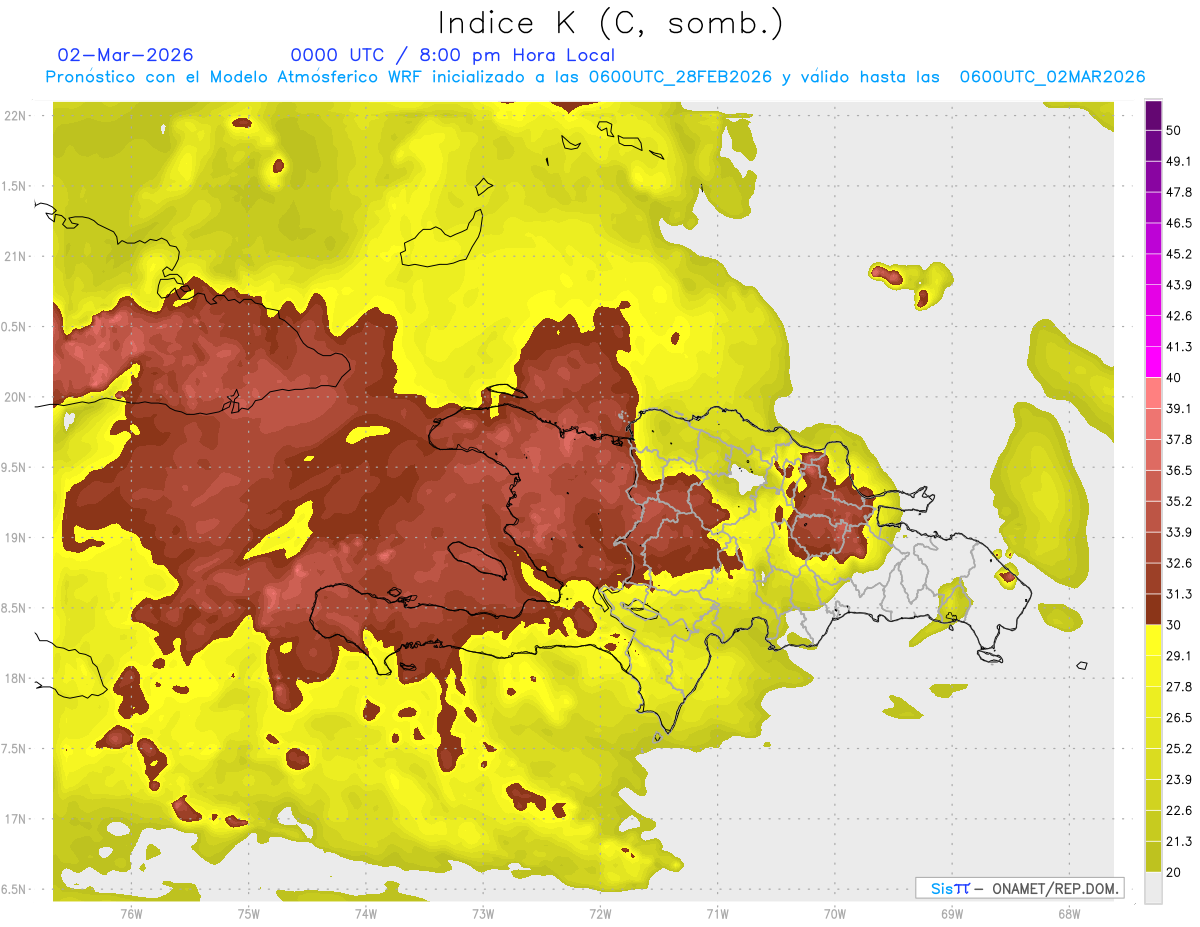
Task: Click the colorbar value '43.9'
Action: [x=1179, y=285]
